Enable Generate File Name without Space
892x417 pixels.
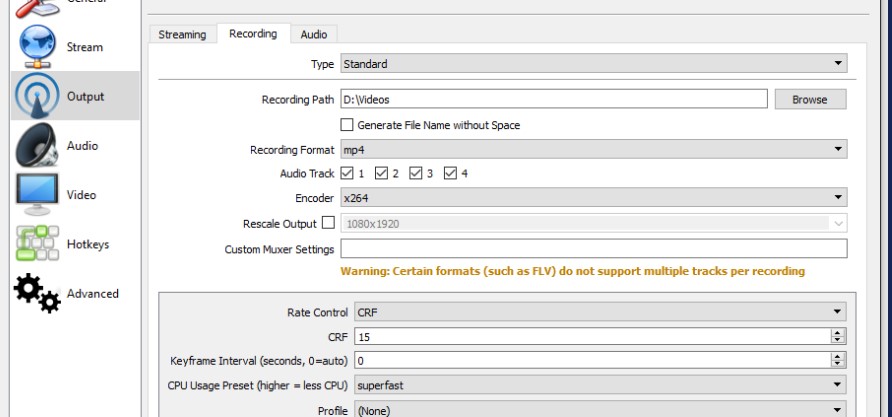click(x=348, y=125)
